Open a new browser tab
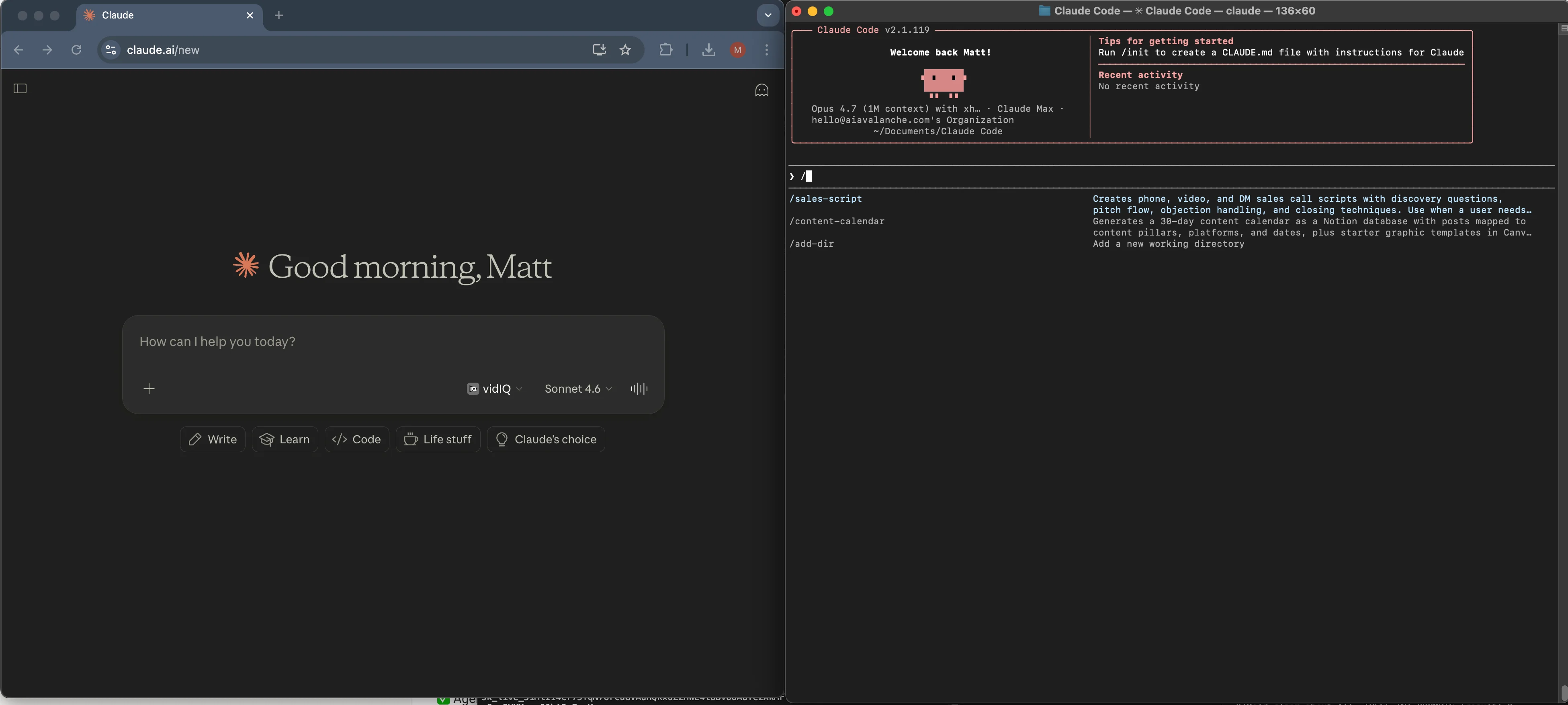This screenshot has height=705, width=1568. 279,15
